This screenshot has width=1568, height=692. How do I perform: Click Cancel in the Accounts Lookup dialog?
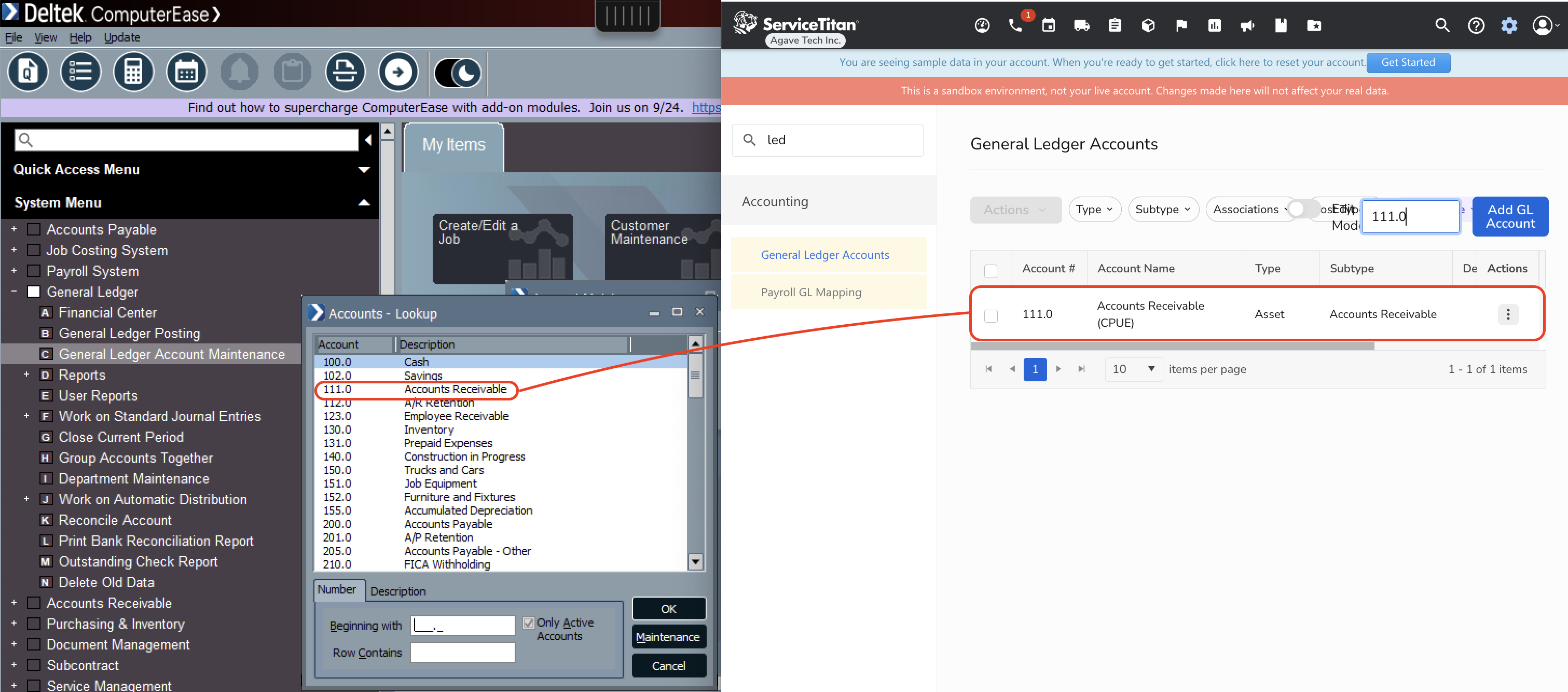[668, 666]
